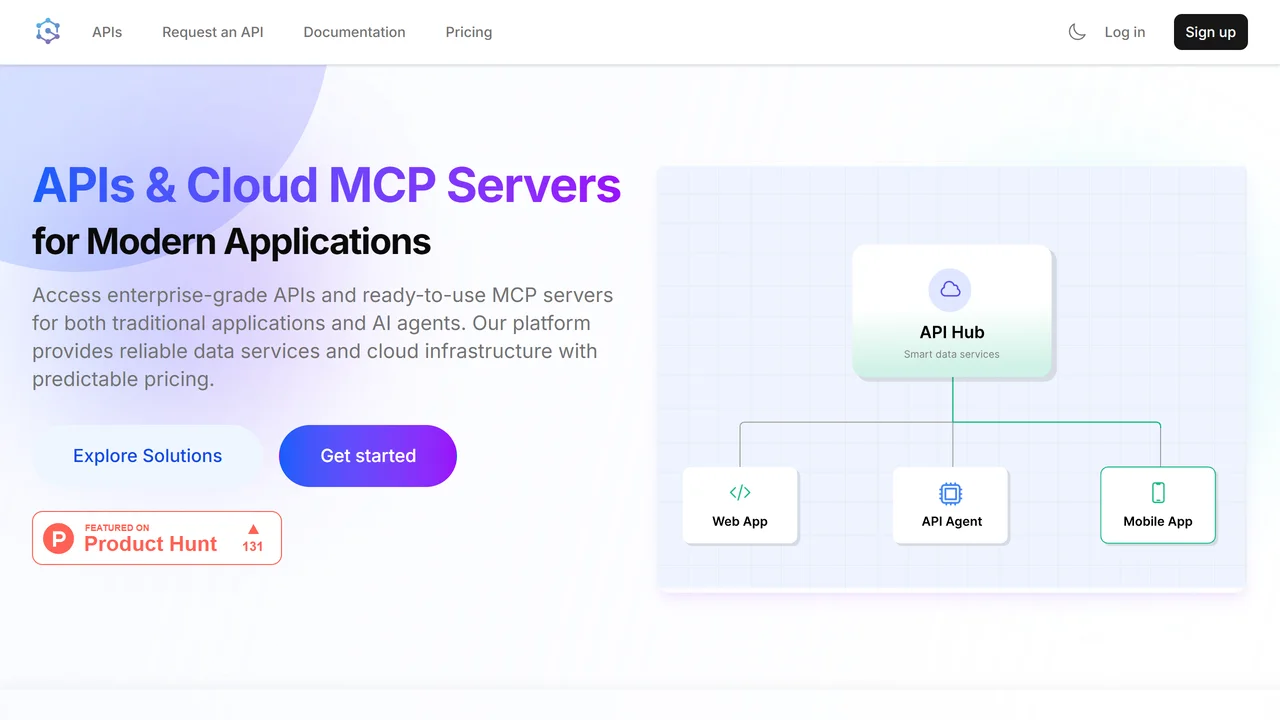The image size is (1280, 720).
Task: Click the chip icon of API Agent
Action: 951,493
